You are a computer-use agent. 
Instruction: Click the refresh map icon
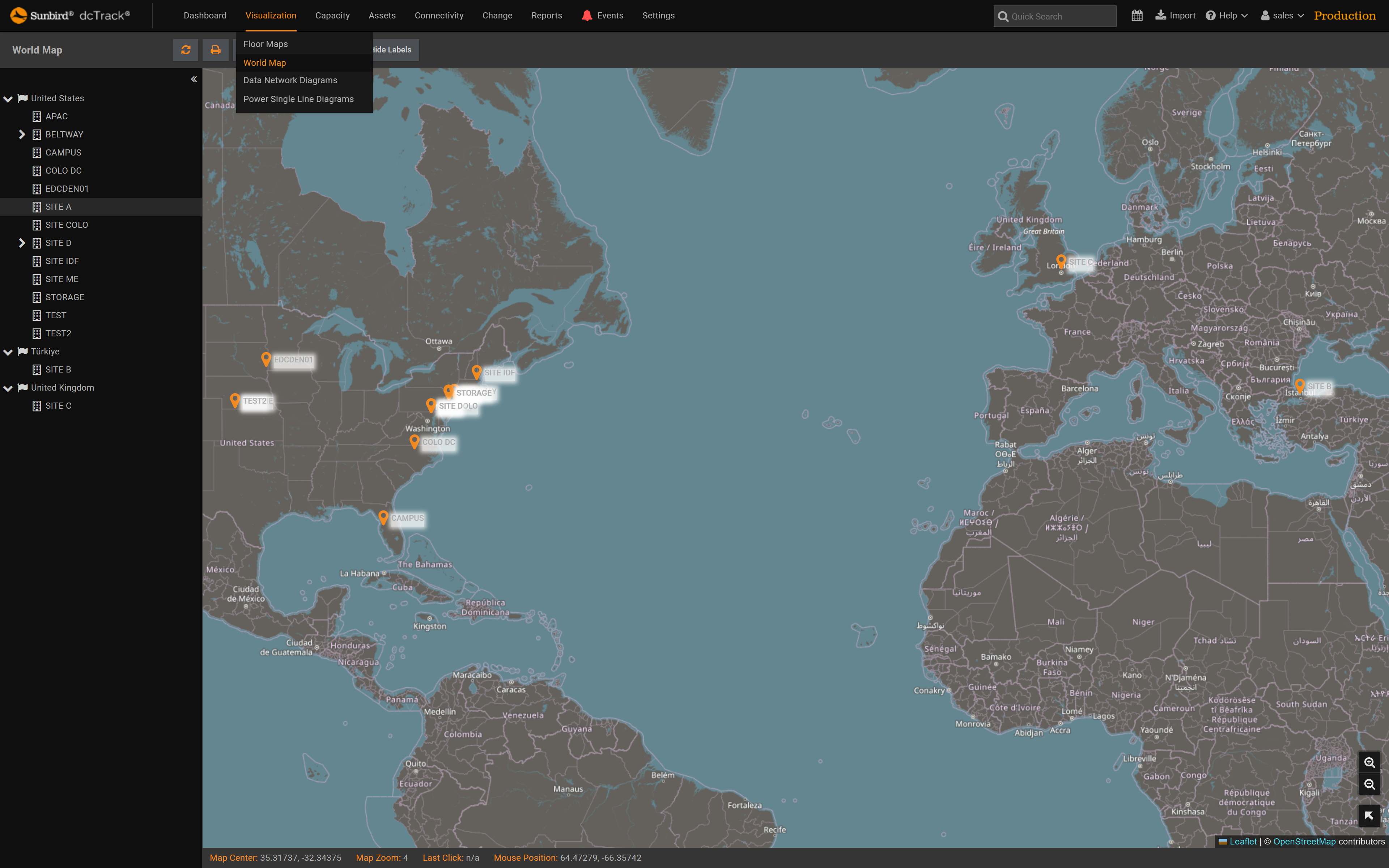(x=184, y=49)
